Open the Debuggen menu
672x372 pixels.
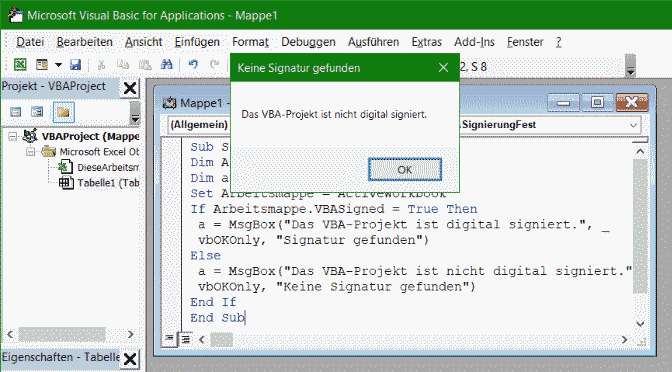coord(308,42)
